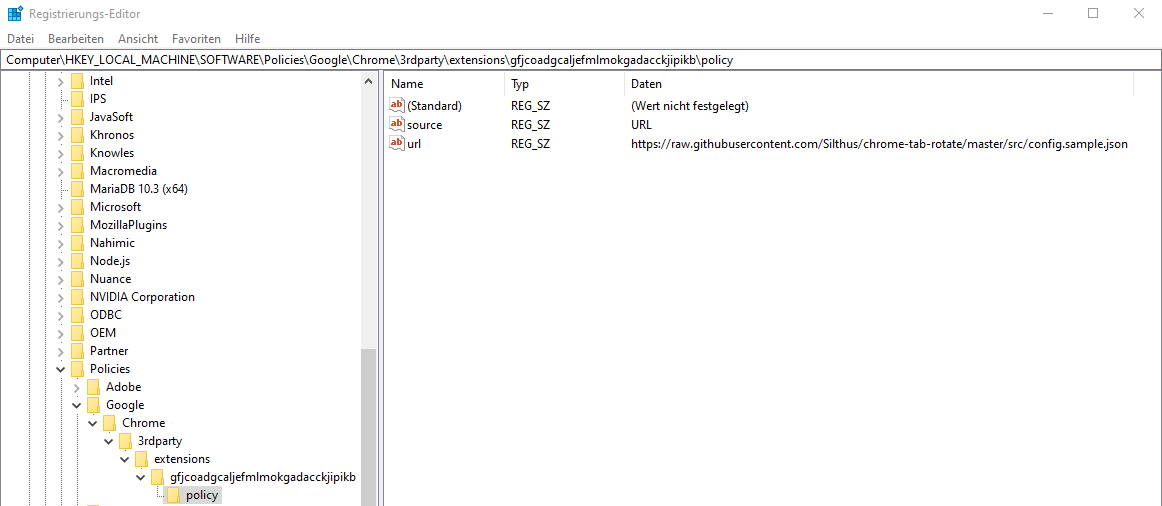Image resolution: width=1162 pixels, height=506 pixels.
Task: Select the Node.js folder icon
Action: [x=77, y=261]
